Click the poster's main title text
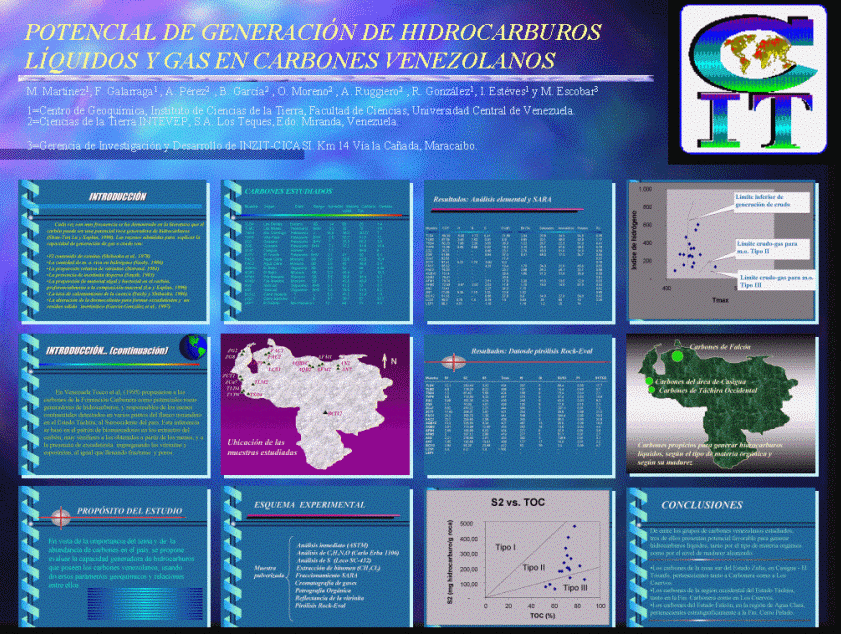841x634 pixels. point(311,44)
